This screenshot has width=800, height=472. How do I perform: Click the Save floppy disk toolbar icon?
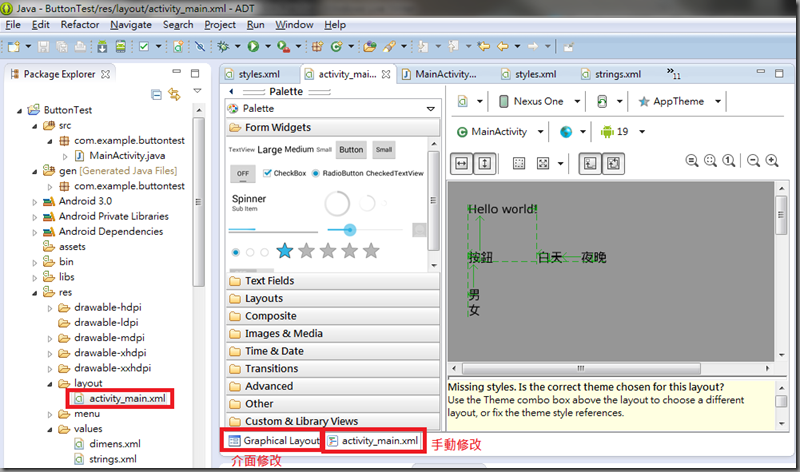point(43,46)
